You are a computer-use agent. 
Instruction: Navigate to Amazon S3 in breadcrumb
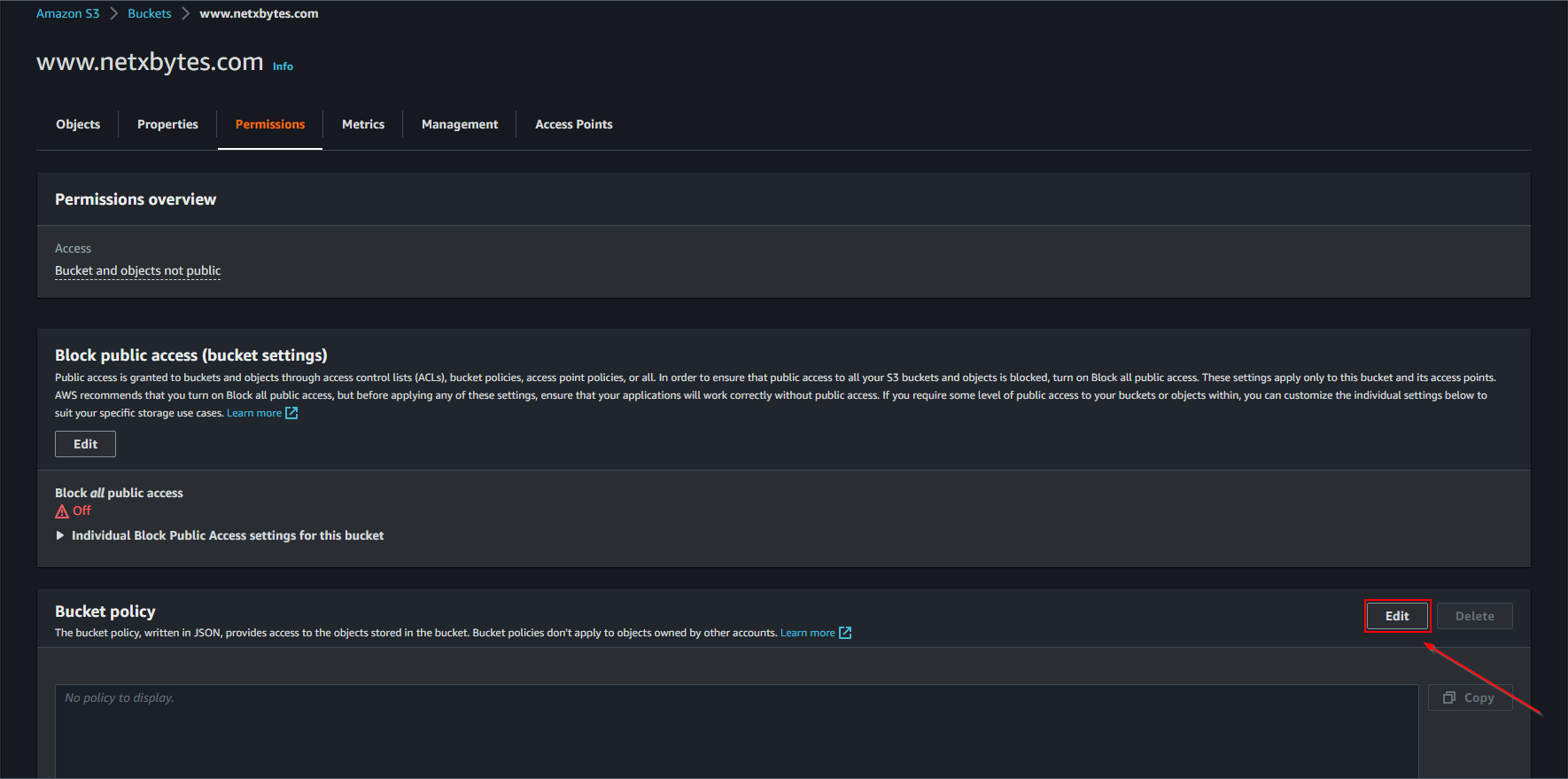67,13
